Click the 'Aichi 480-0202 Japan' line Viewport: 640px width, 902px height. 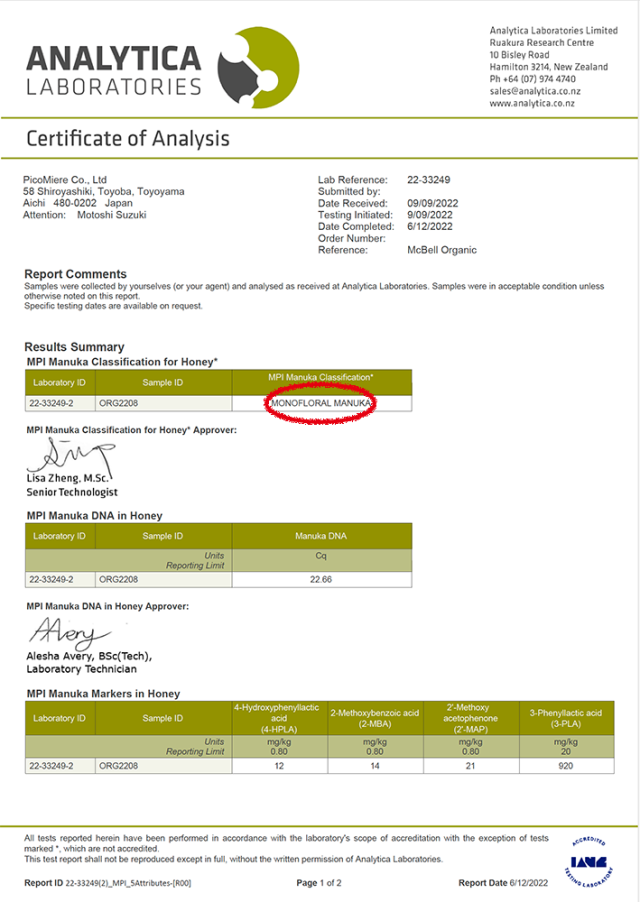(78, 203)
